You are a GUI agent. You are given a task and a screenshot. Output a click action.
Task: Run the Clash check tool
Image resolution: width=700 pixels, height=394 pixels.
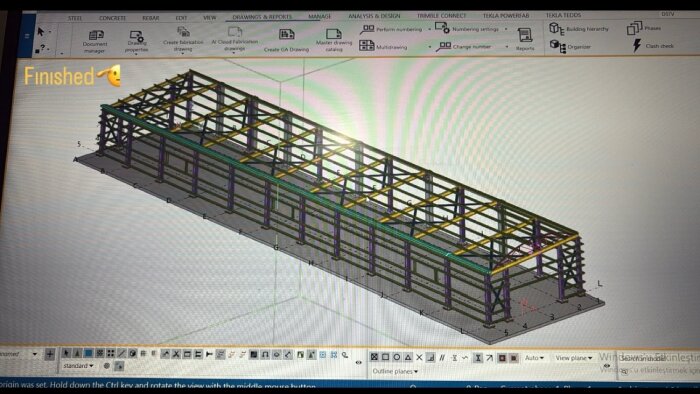653,46
